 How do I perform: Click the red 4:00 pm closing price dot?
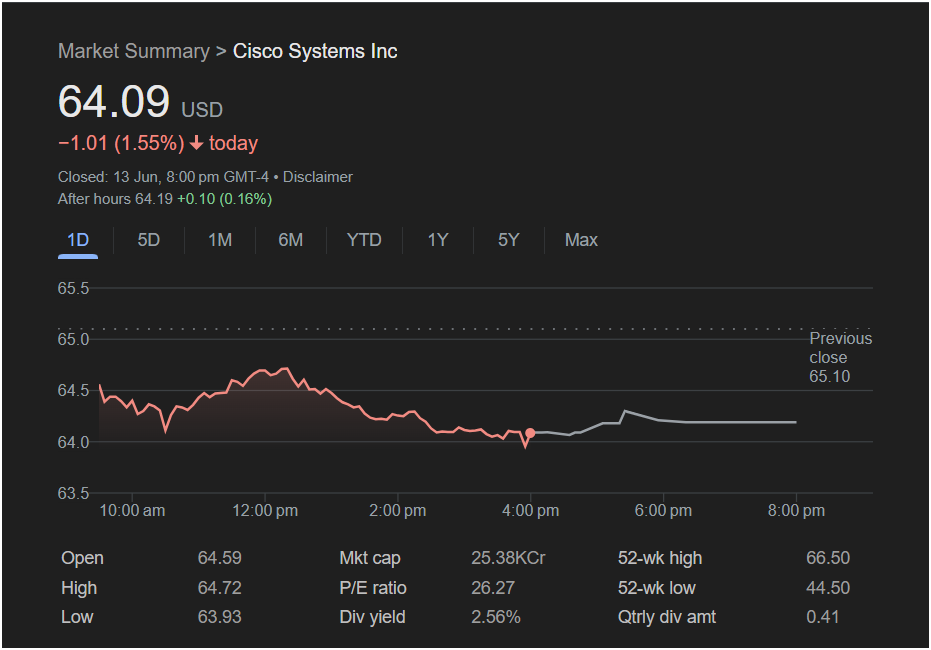tap(530, 433)
